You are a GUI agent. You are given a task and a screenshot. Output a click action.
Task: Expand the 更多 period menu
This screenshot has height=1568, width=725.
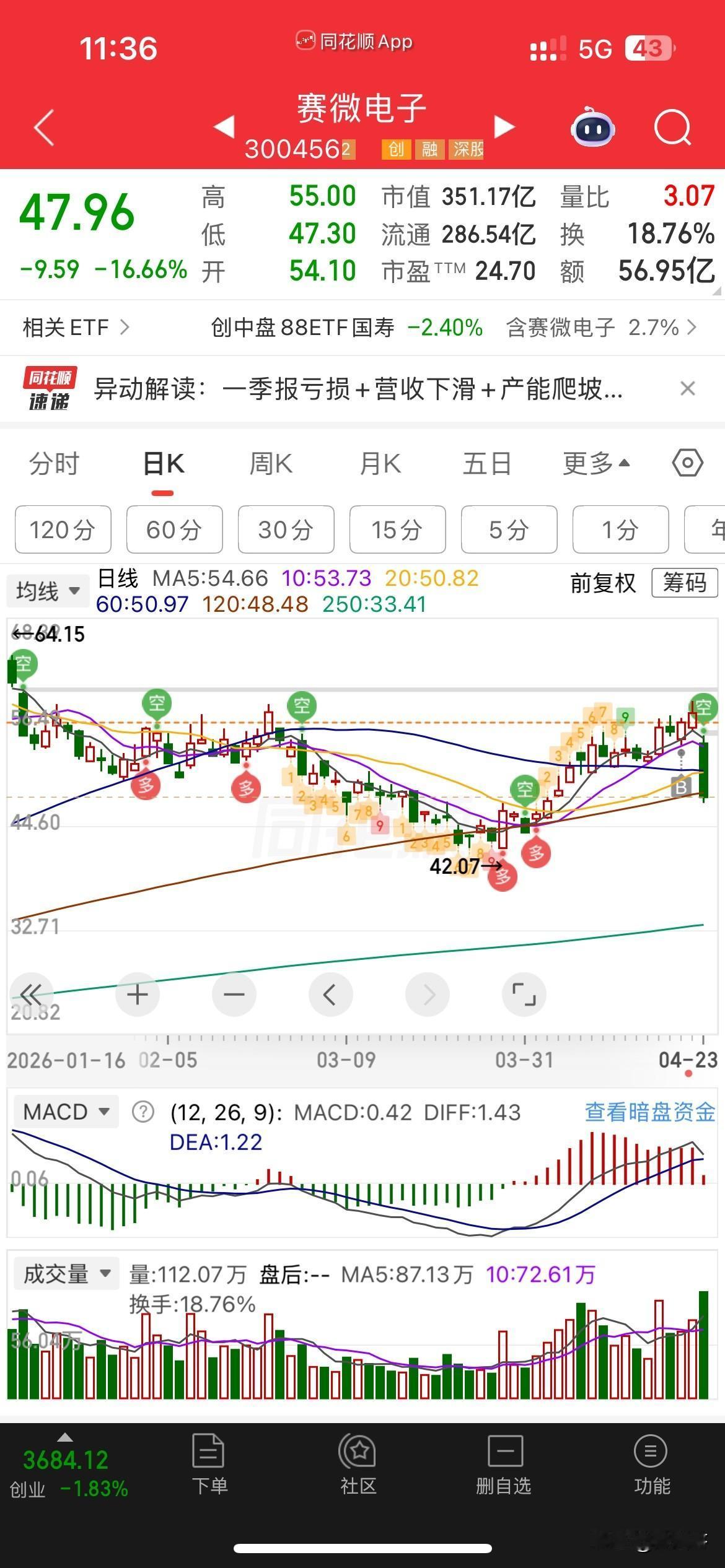tap(596, 463)
